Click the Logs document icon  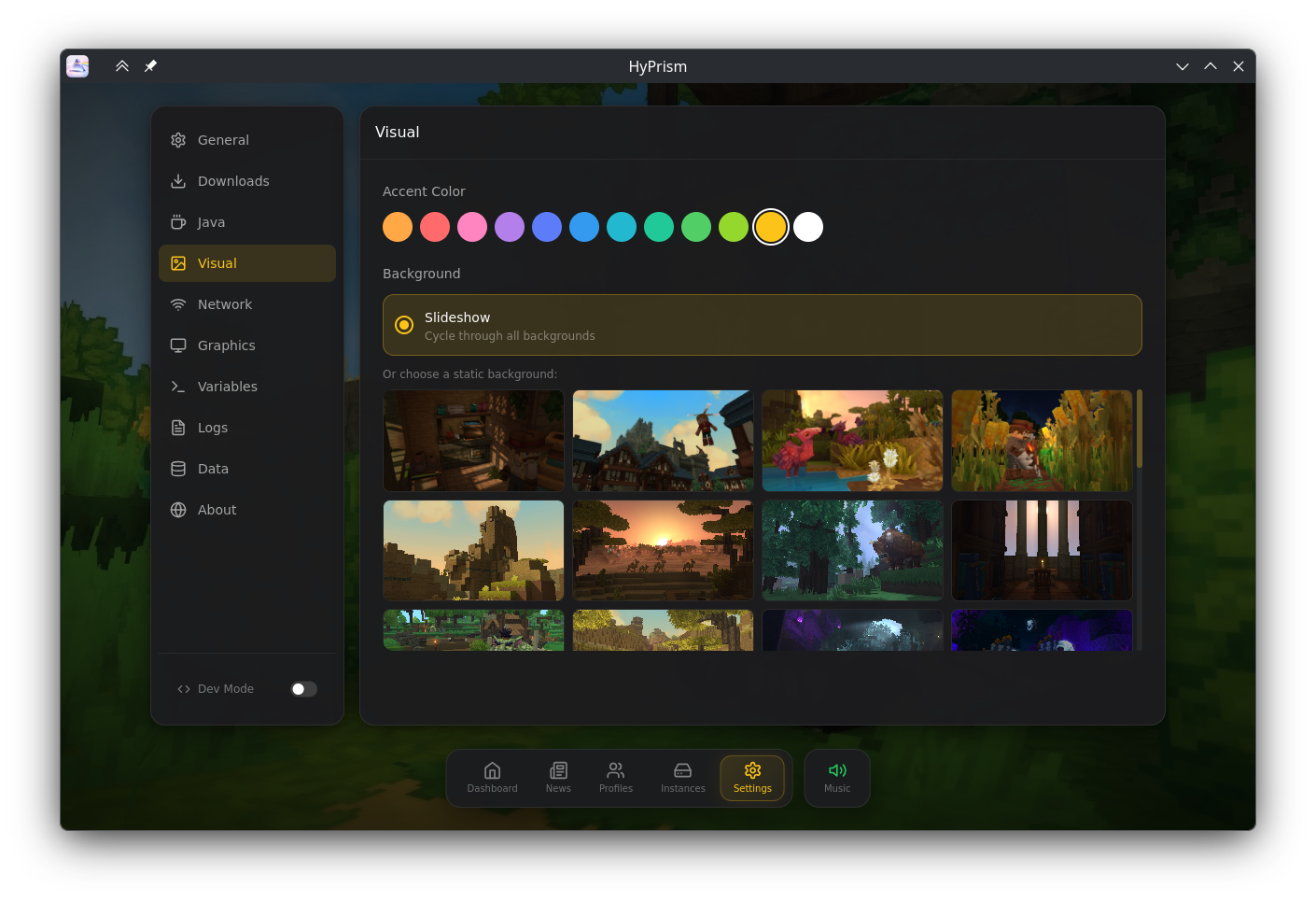(x=178, y=428)
